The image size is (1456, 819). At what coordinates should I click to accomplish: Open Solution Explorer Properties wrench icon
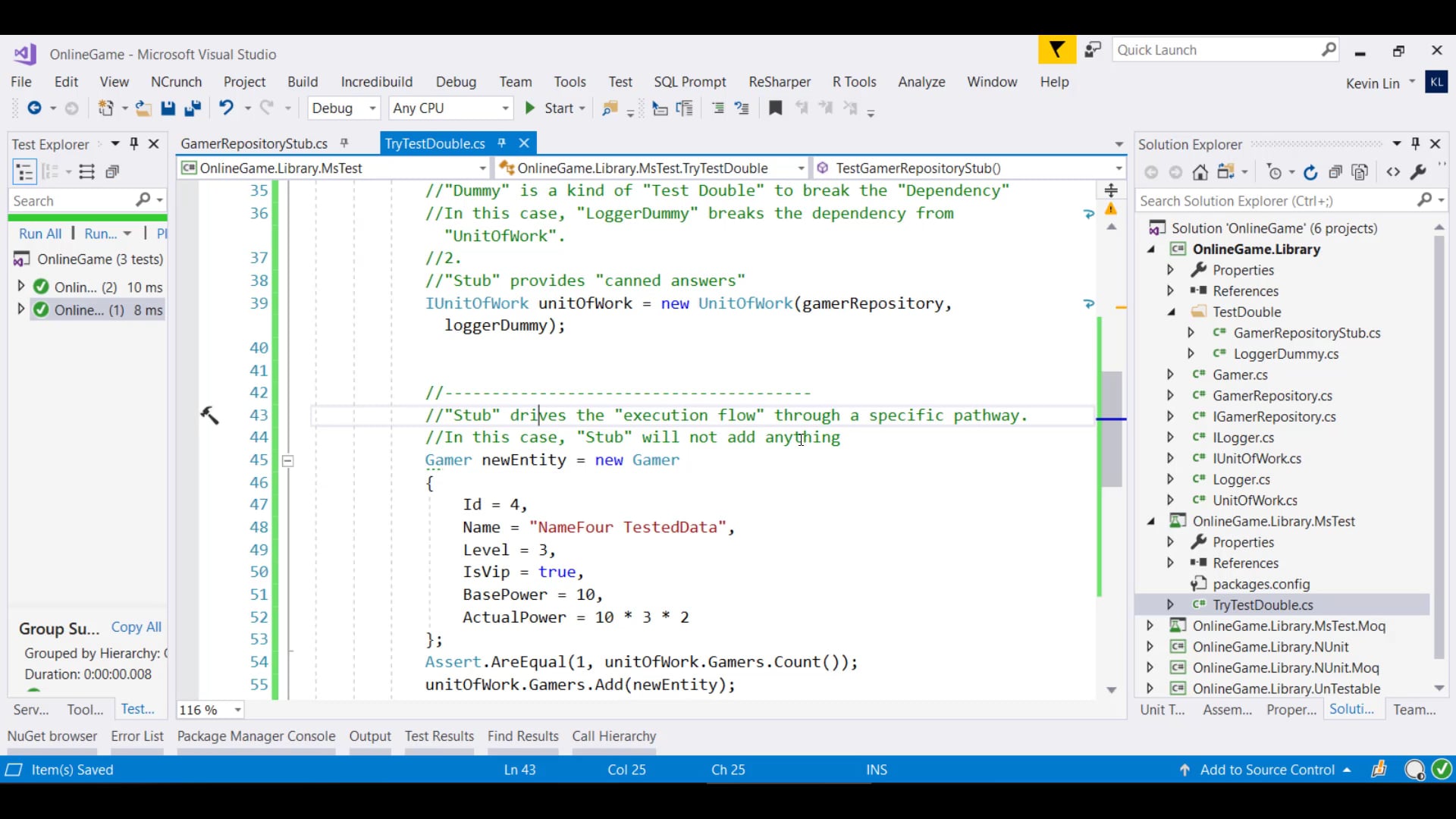pos(1417,173)
